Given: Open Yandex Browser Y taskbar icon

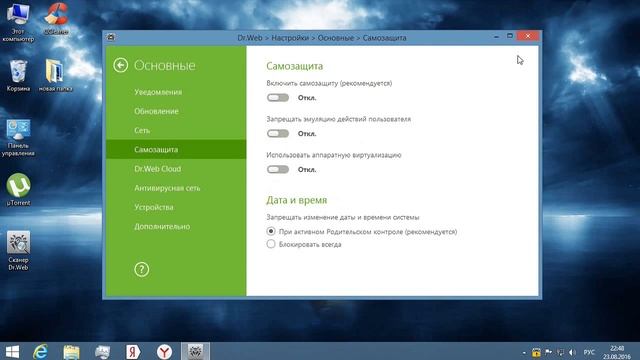Looking at the screenshot, I should (x=164, y=352).
